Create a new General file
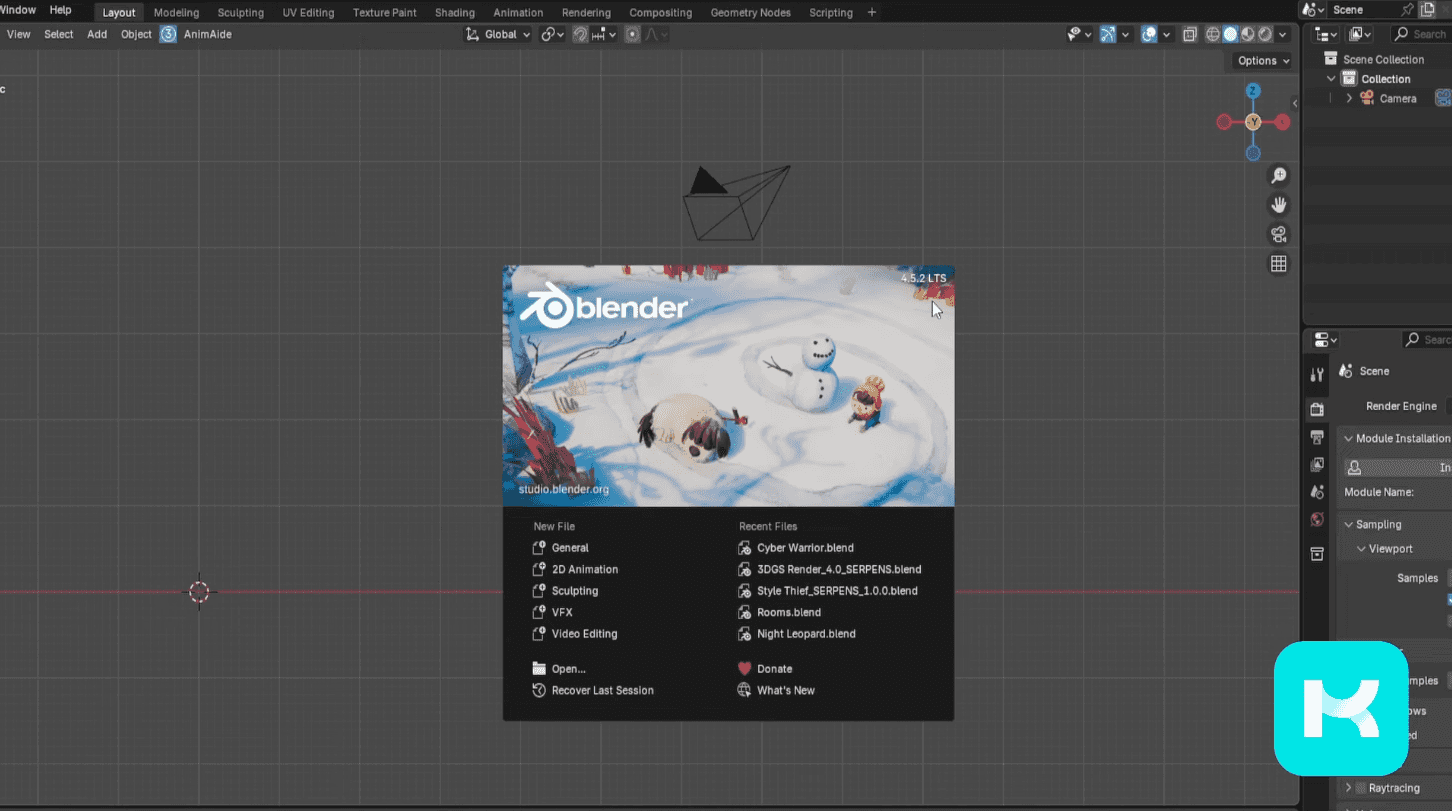The width and height of the screenshot is (1452, 811). click(570, 548)
